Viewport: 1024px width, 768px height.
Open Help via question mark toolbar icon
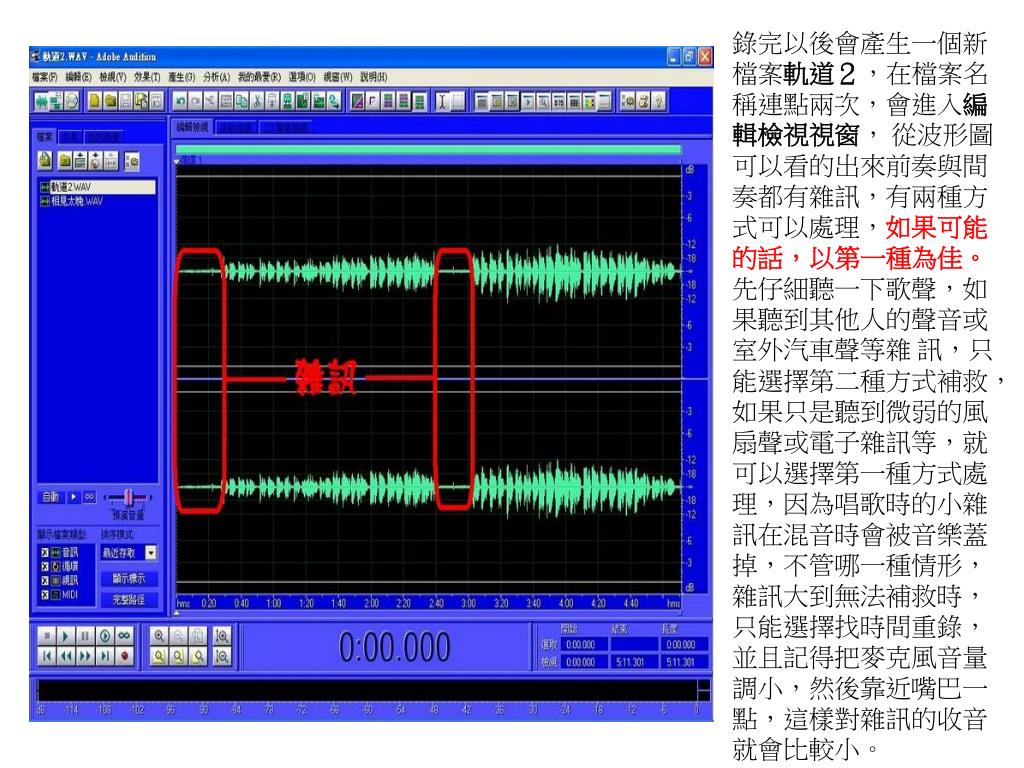658,101
